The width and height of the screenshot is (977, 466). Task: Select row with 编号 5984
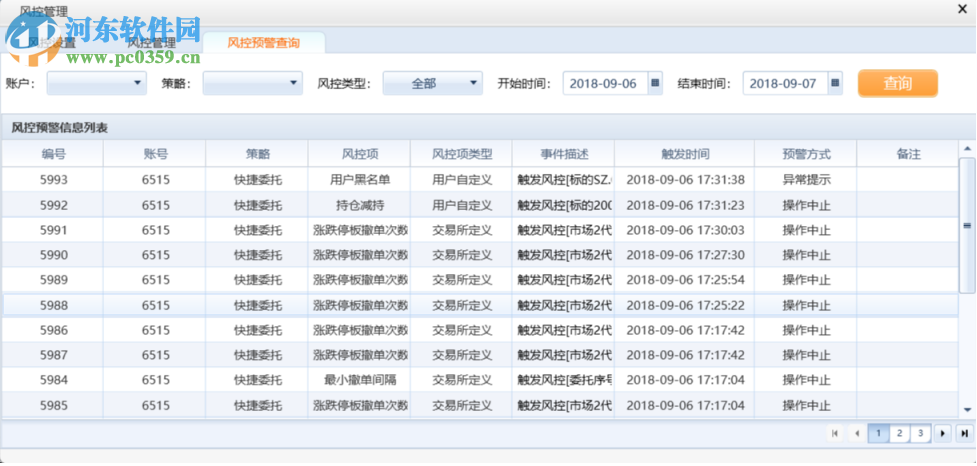coord(480,380)
